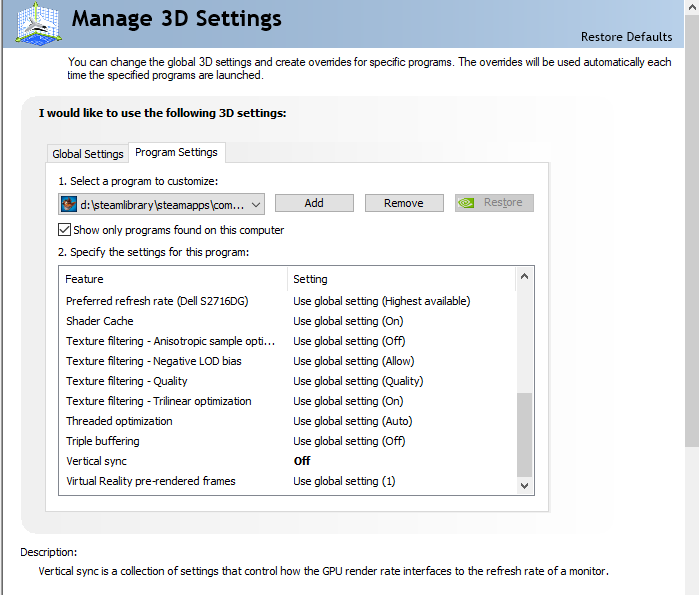The height and width of the screenshot is (595, 699).
Task: Select the Shader Cache feature row
Action: pos(100,321)
